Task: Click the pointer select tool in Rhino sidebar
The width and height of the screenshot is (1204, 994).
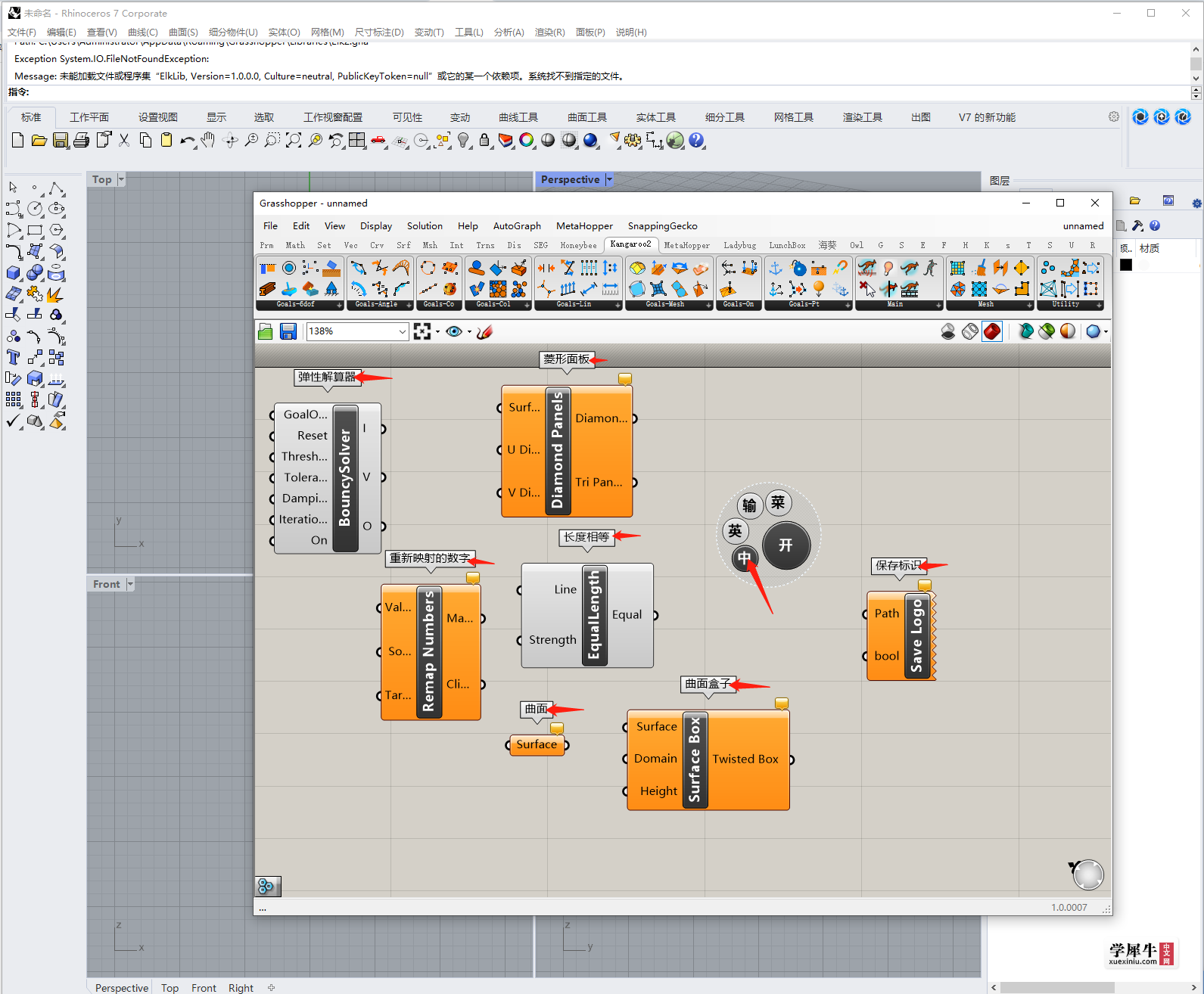Action: 14,188
